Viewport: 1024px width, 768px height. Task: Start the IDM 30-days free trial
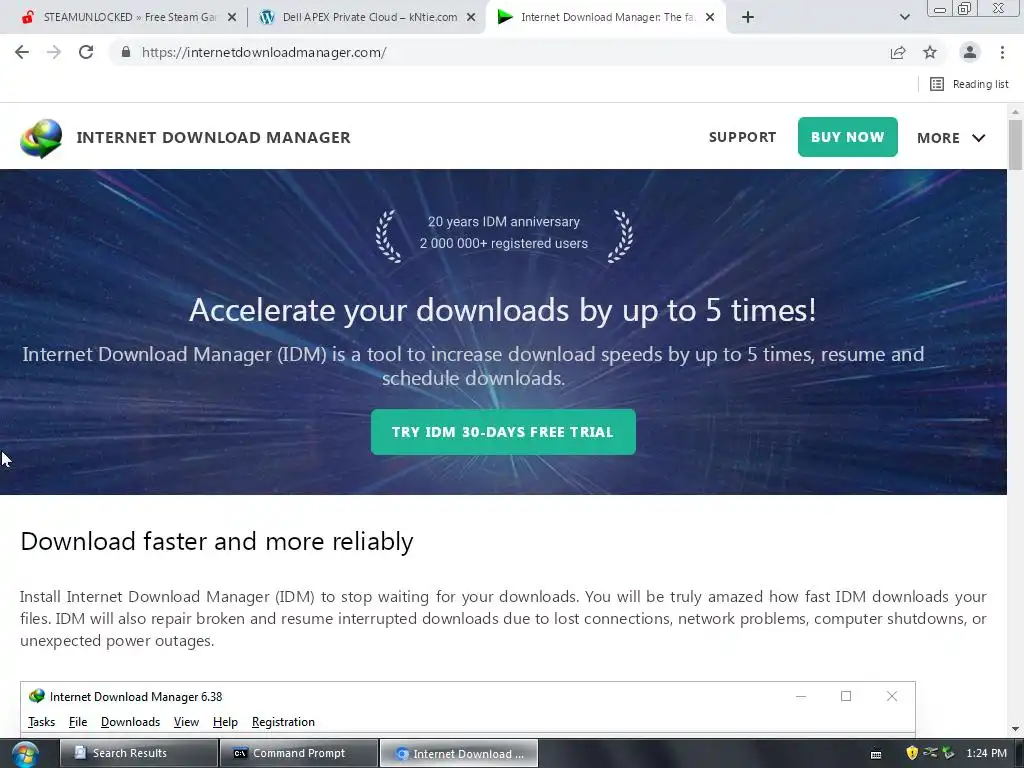(x=503, y=432)
